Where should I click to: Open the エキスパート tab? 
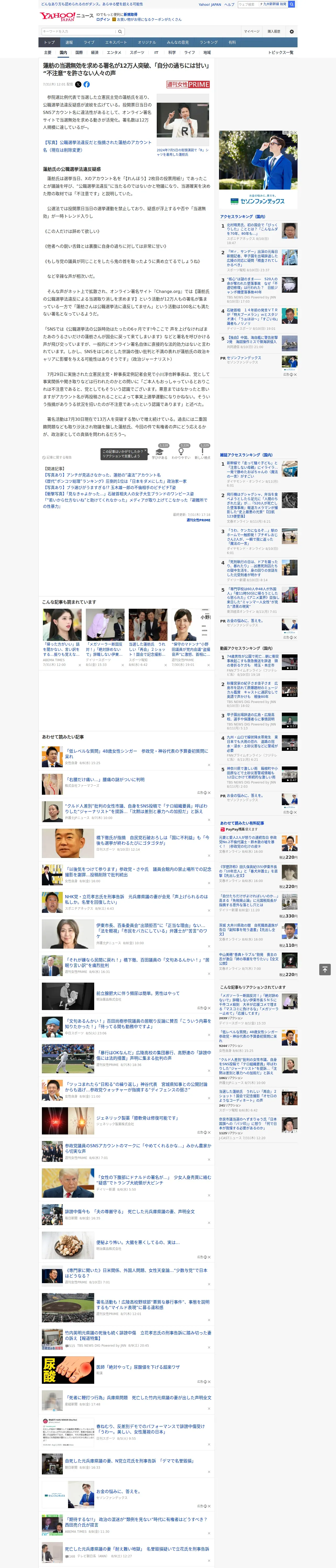tap(116, 43)
